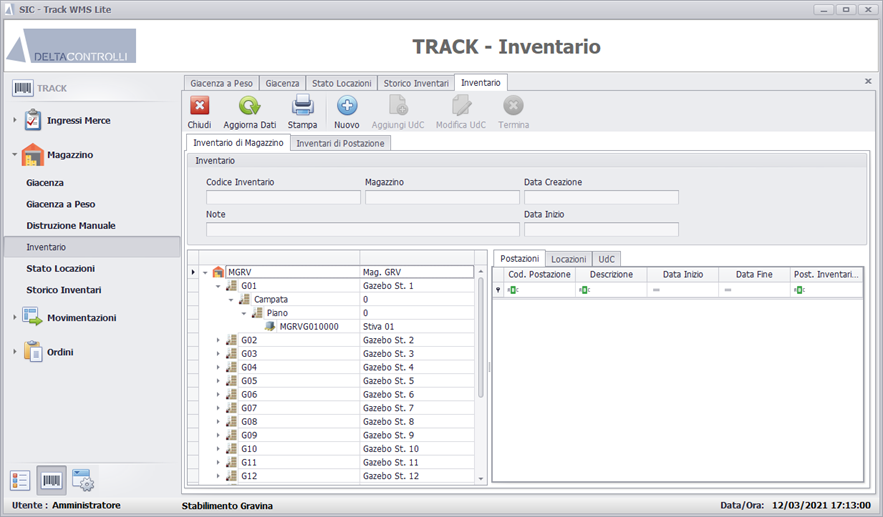Select the Stiva 01 cell
883x517 pixels.
click(x=417, y=326)
